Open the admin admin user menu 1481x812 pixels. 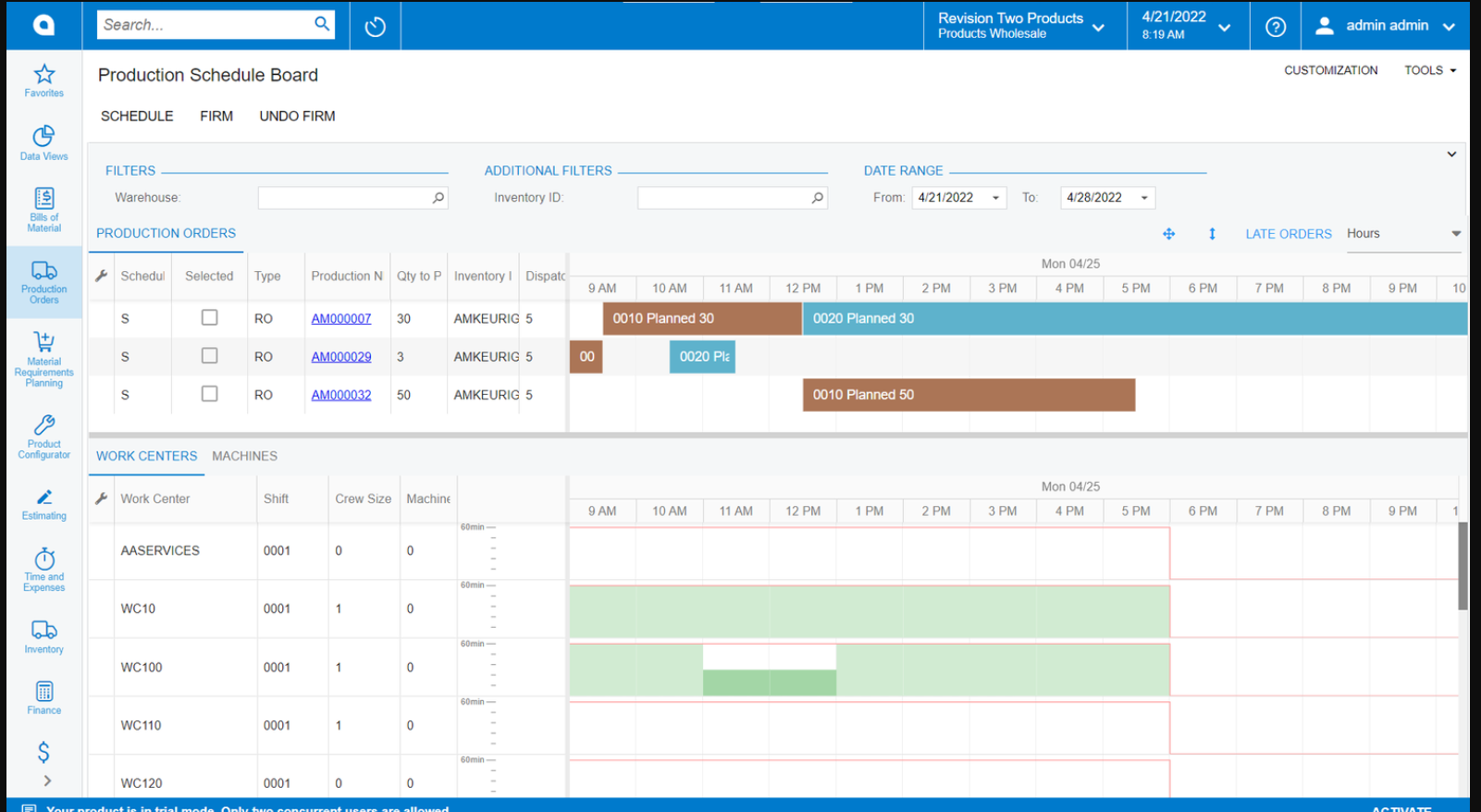click(x=1385, y=26)
